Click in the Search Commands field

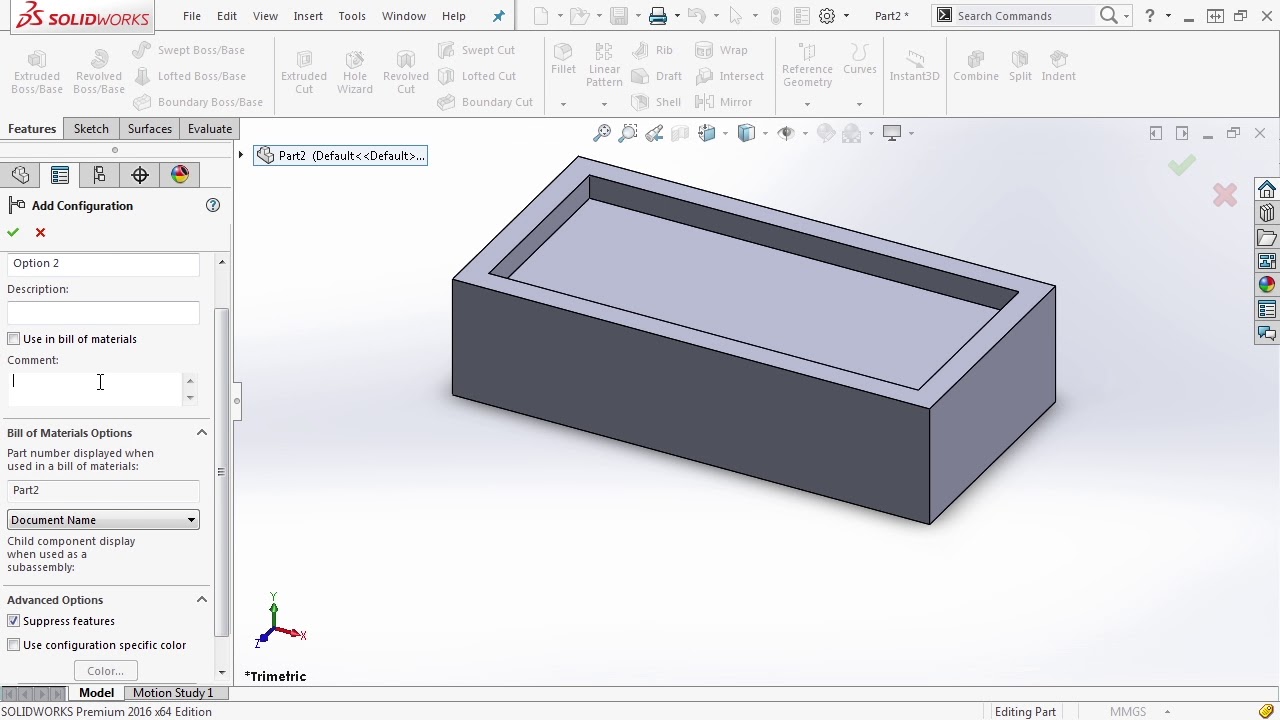click(x=1024, y=16)
